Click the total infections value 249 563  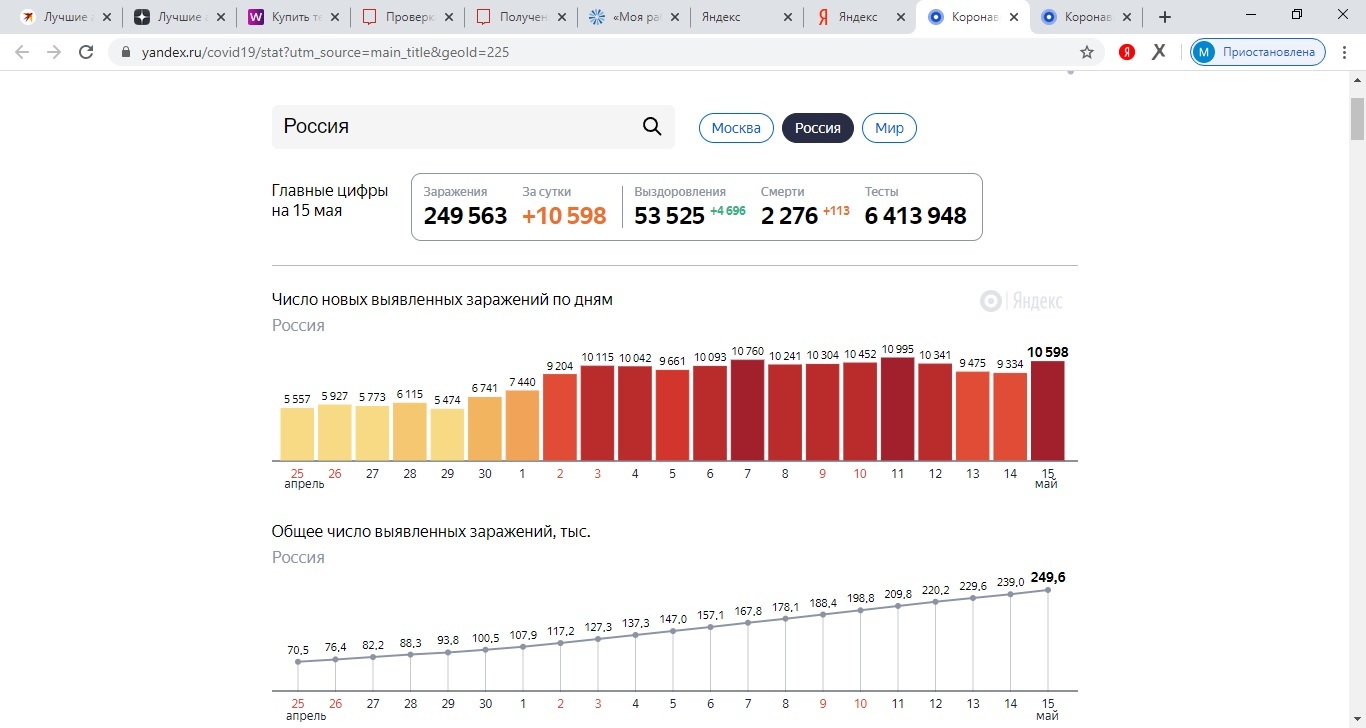click(465, 216)
